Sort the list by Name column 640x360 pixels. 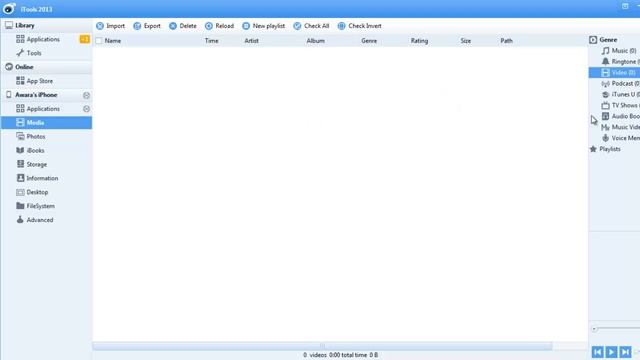pyautogui.click(x=113, y=41)
